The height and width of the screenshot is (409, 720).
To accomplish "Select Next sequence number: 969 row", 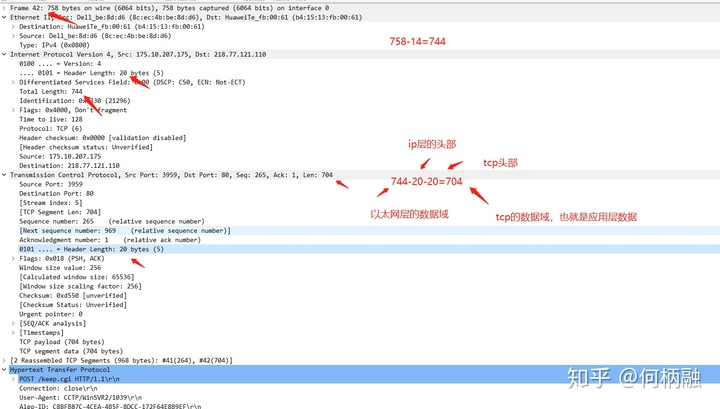I will tap(124, 230).
